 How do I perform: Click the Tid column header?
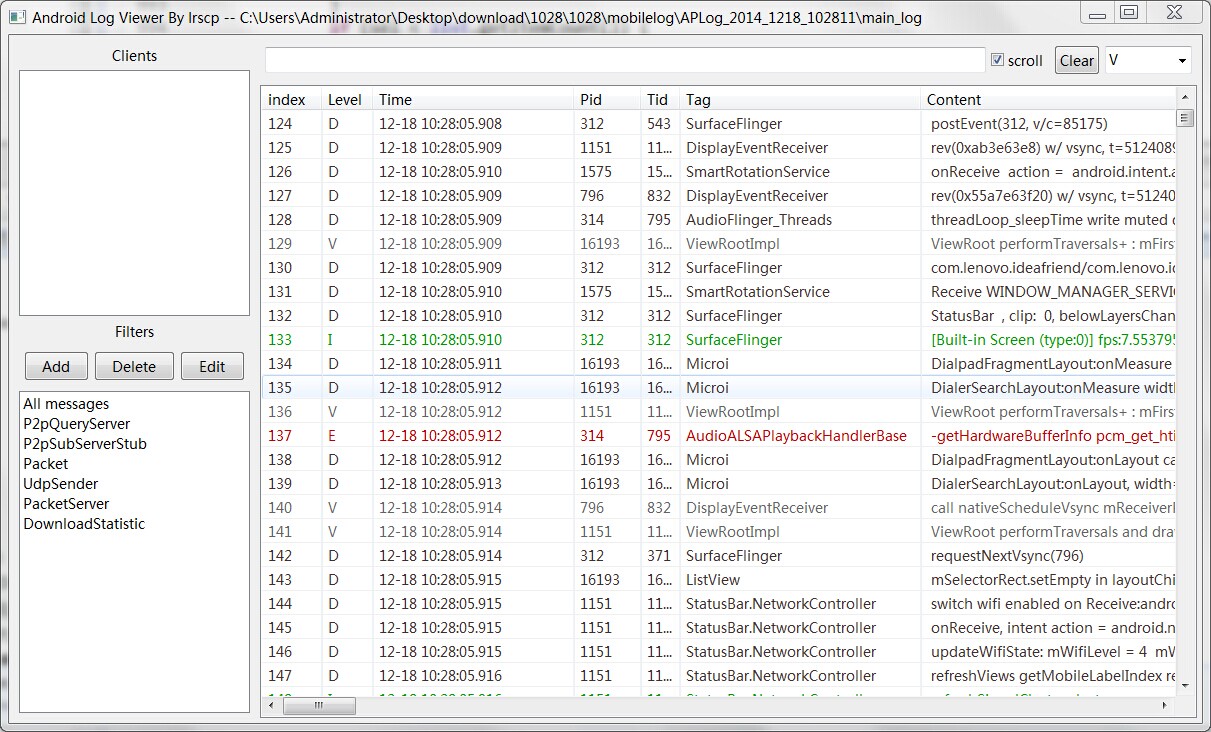click(660, 99)
